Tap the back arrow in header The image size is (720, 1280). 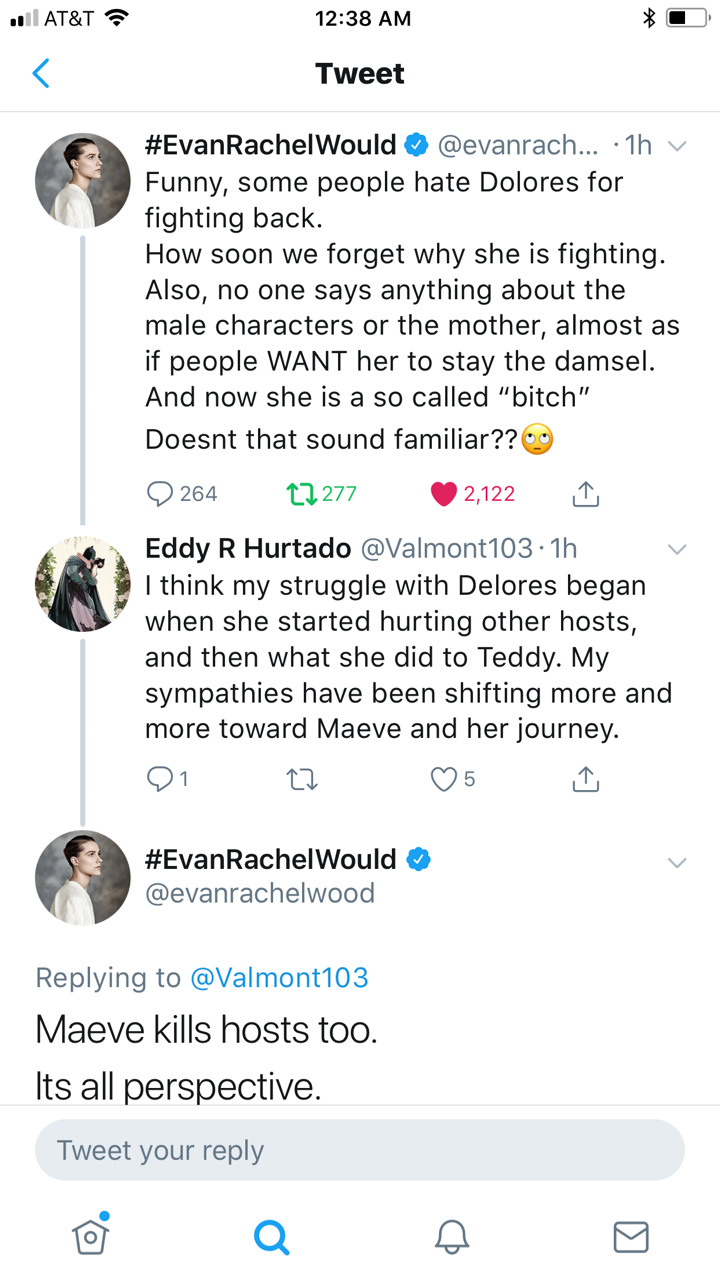click(41, 73)
